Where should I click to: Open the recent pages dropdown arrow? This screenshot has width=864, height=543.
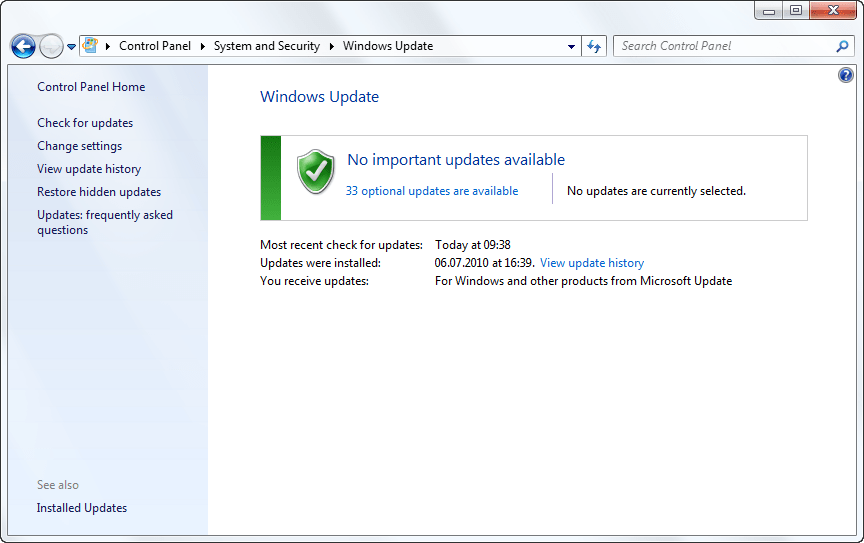71,47
